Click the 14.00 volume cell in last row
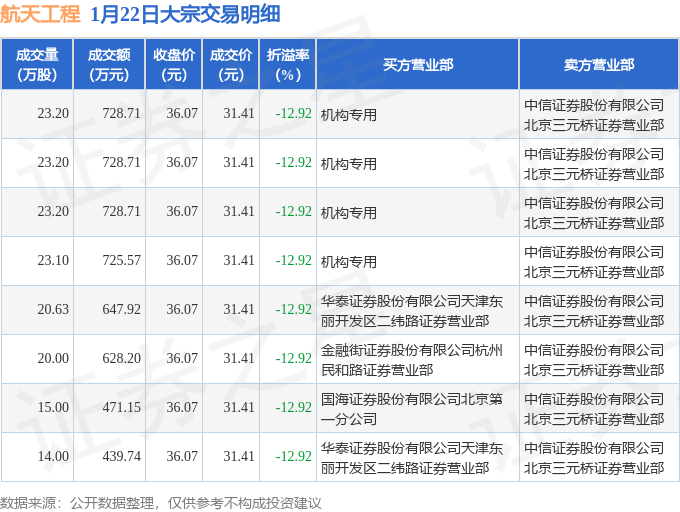680x512 pixels. (x=37, y=457)
